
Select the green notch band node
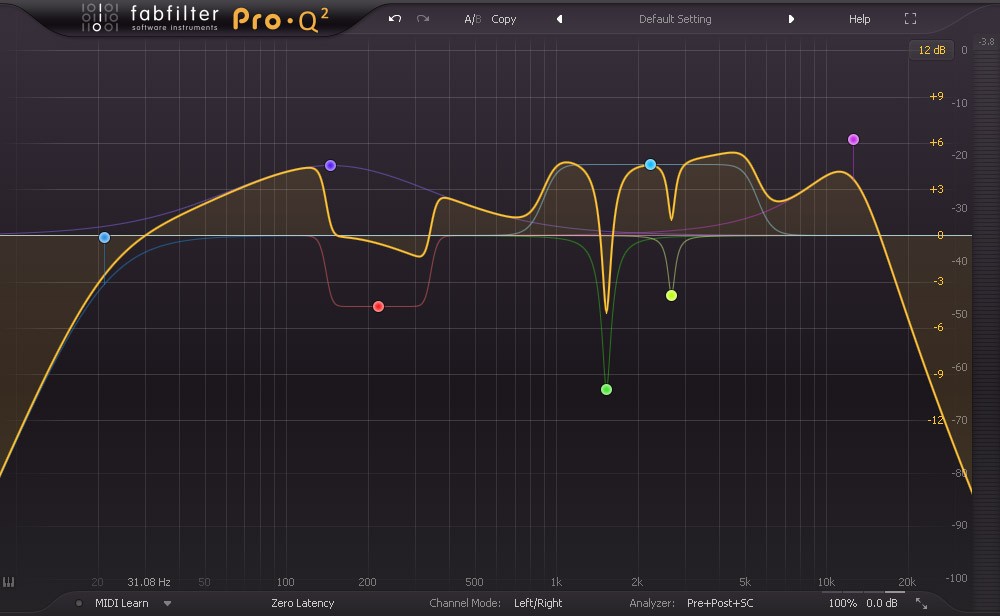pos(607,390)
